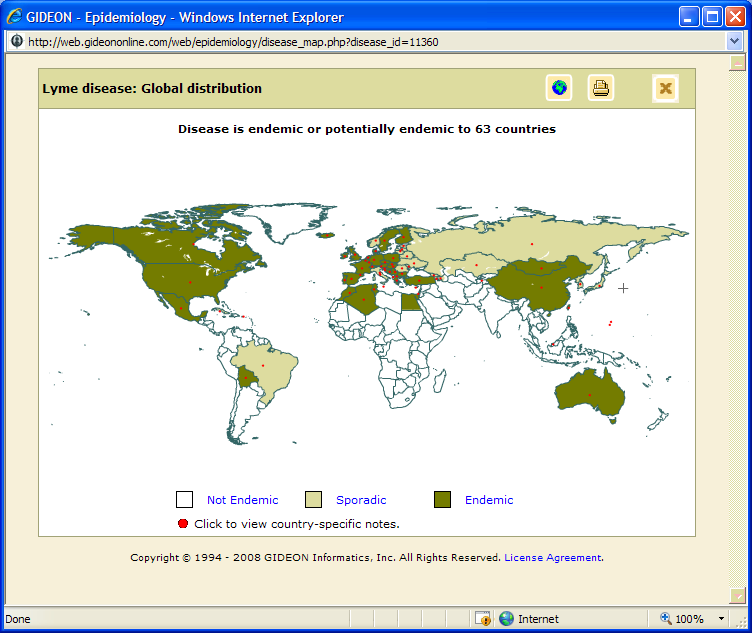Screen dimensions: 752x633
Task: Click the security warning status bar icon
Action: tap(483, 619)
